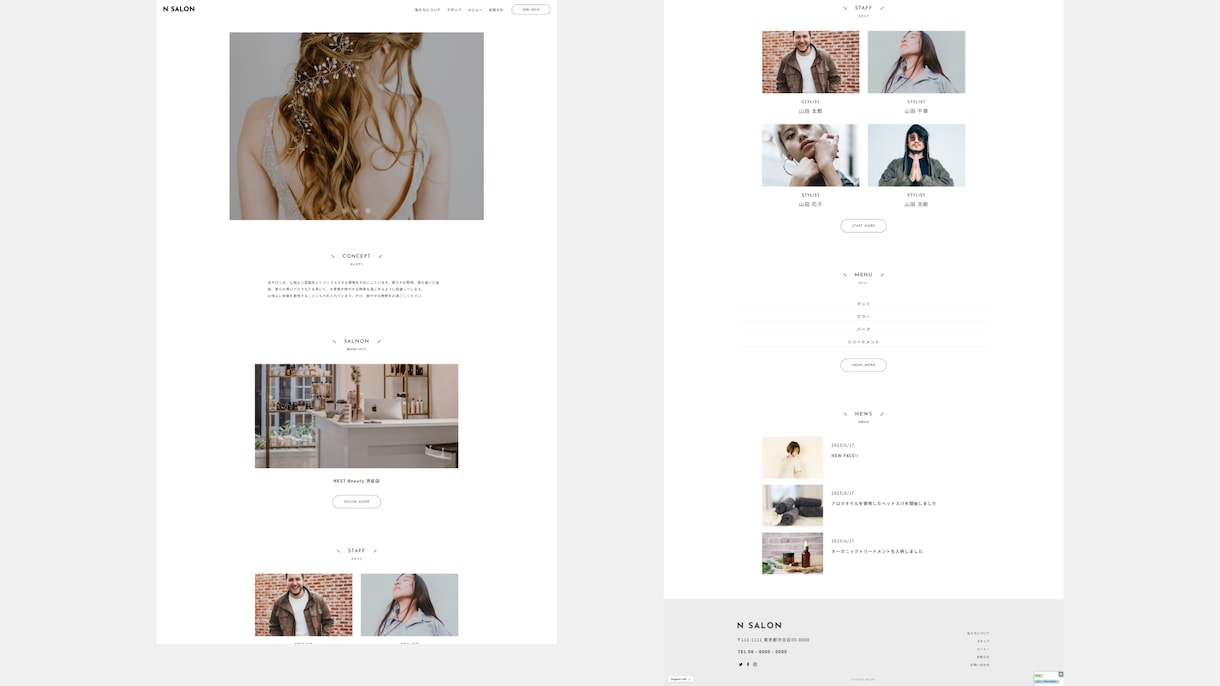1220x686 pixels.
Task: Open the staff photo above the name 山田 千尋
Action: (x=916, y=62)
